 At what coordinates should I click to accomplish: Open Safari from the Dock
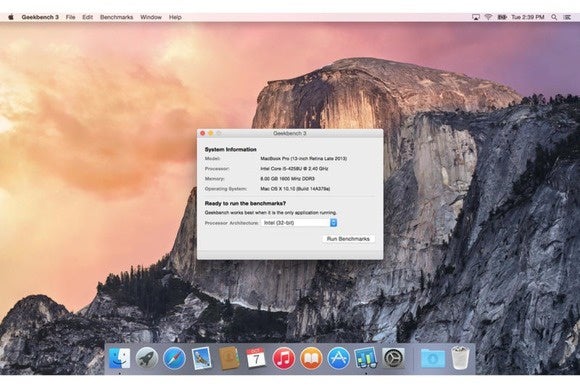pos(174,358)
